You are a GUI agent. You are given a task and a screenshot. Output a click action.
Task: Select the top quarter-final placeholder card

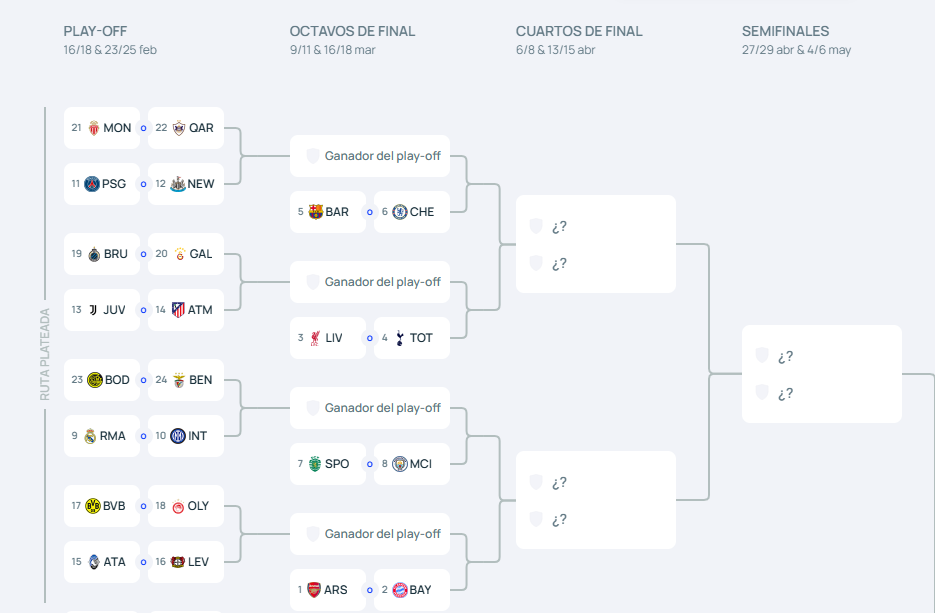click(x=596, y=244)
